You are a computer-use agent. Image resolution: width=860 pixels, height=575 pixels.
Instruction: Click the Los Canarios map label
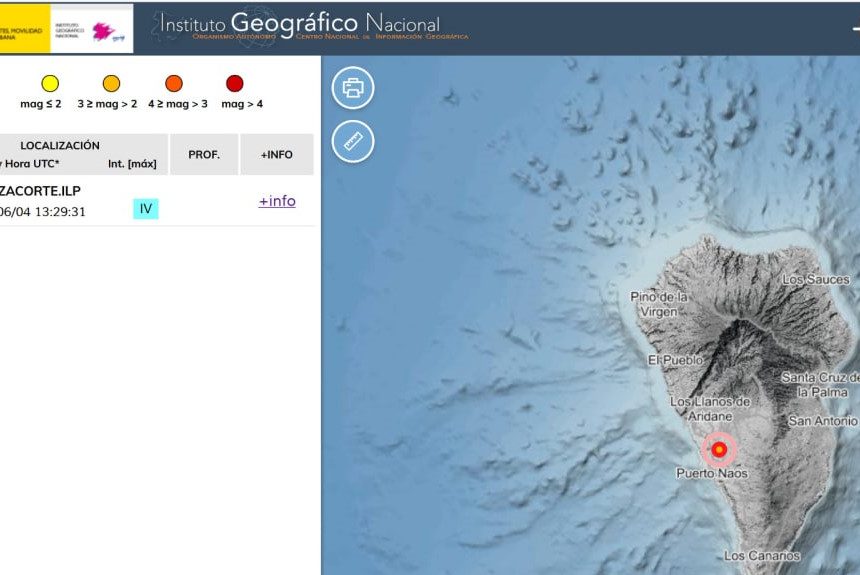coord(762,556)
